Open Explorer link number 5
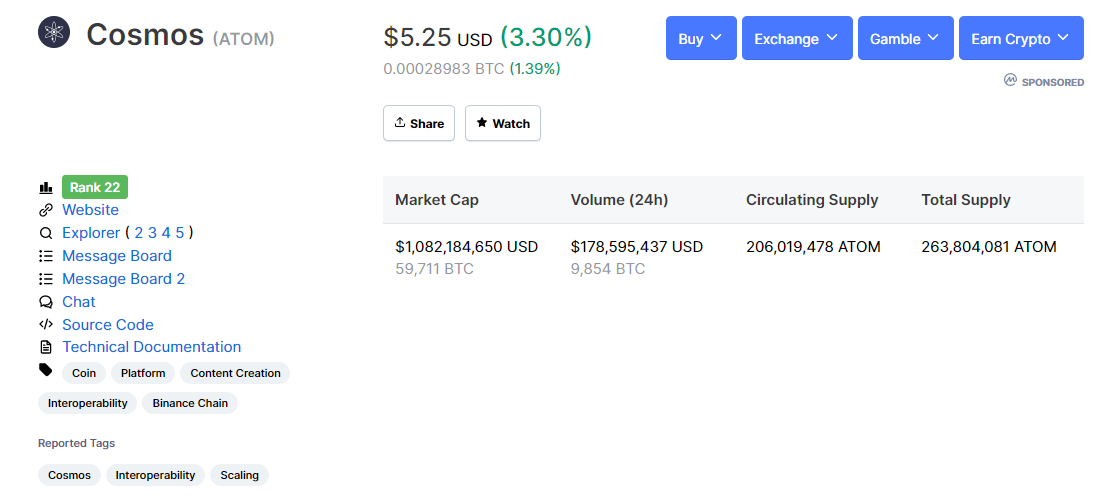This screenshot has width=1109, height=498. [180, 233]
